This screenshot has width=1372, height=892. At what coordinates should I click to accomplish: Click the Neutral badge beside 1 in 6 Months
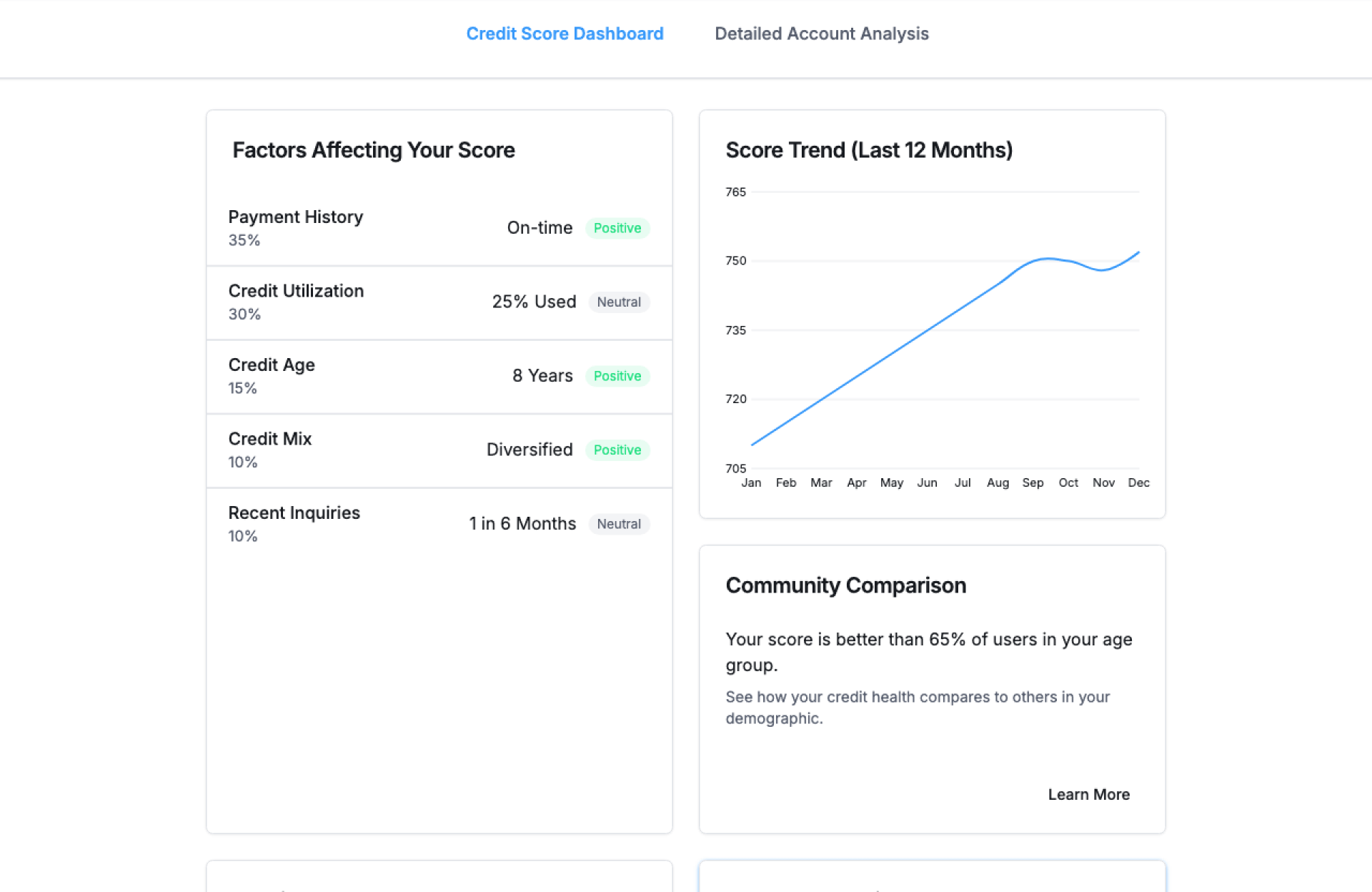point(619,524)
